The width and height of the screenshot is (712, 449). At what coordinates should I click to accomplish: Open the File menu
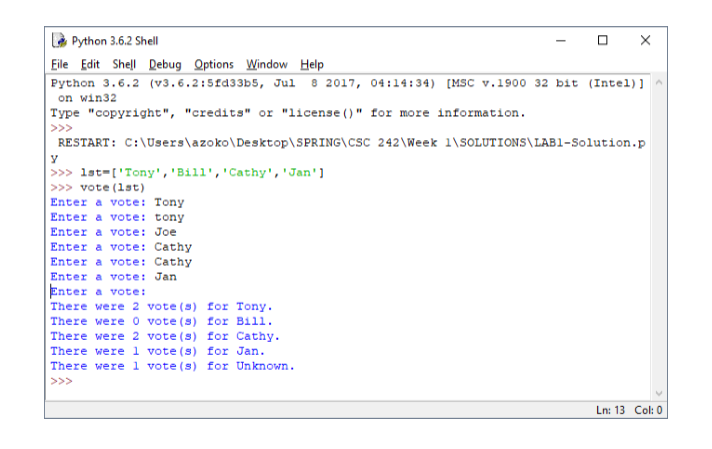[59, 64]
